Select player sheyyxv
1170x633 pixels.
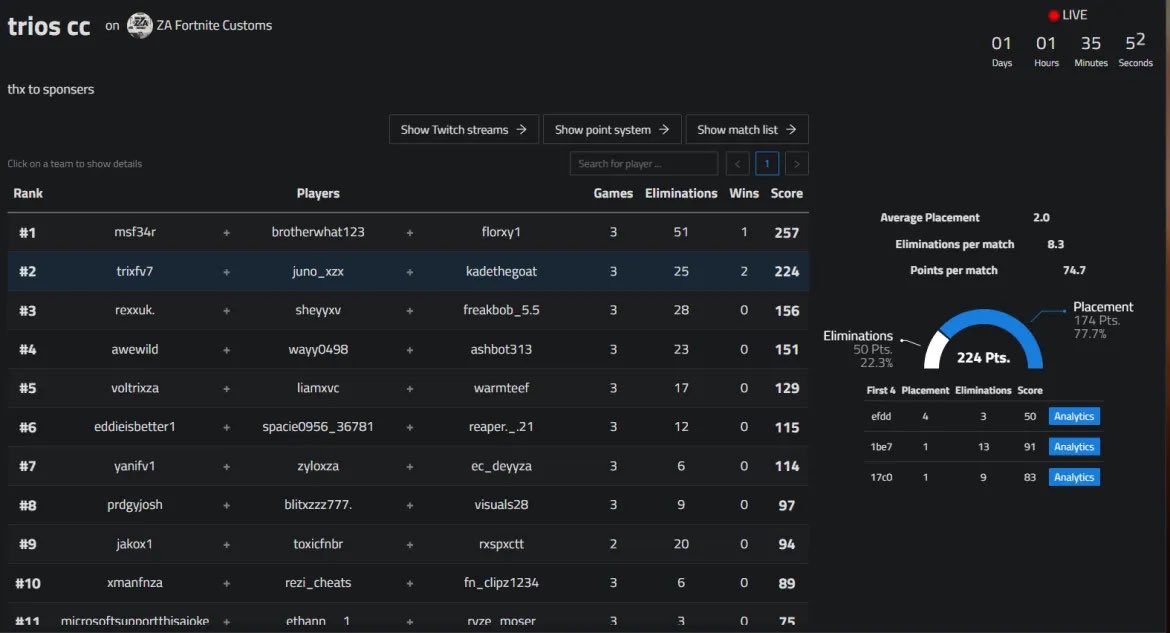click(x=318, y=311)
